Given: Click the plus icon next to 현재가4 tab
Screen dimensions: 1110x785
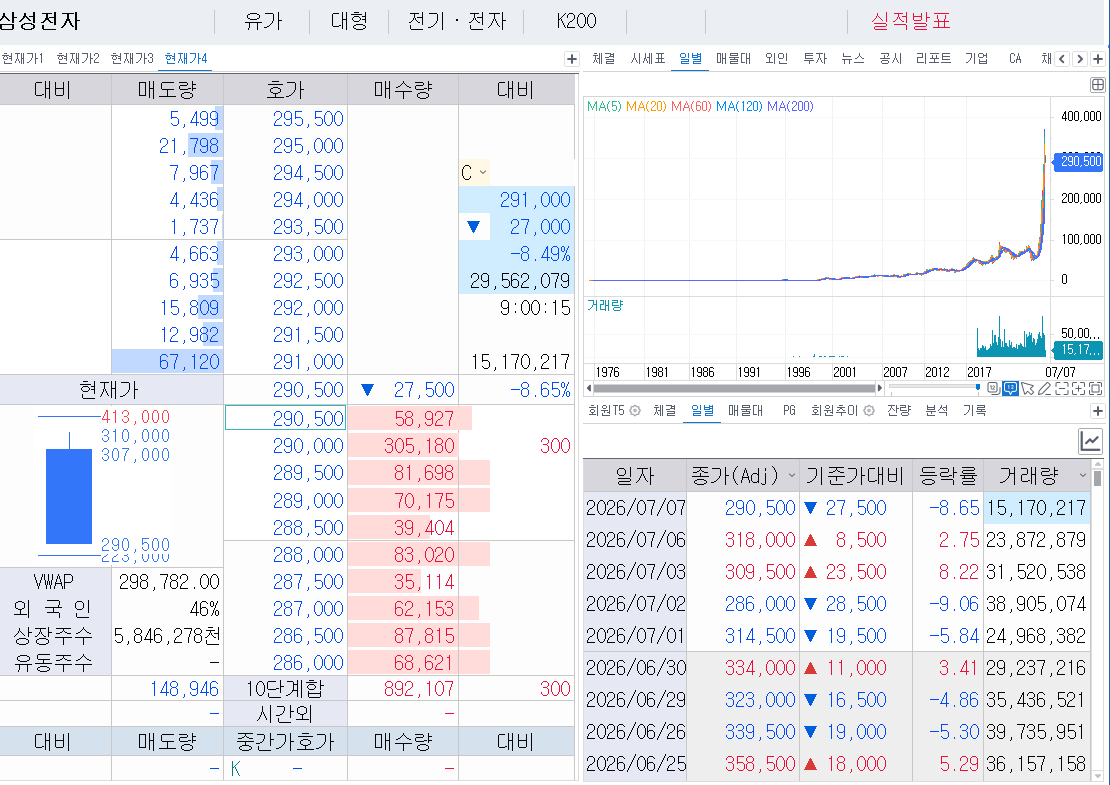Looking at the screenshot, I should point(572,59).
